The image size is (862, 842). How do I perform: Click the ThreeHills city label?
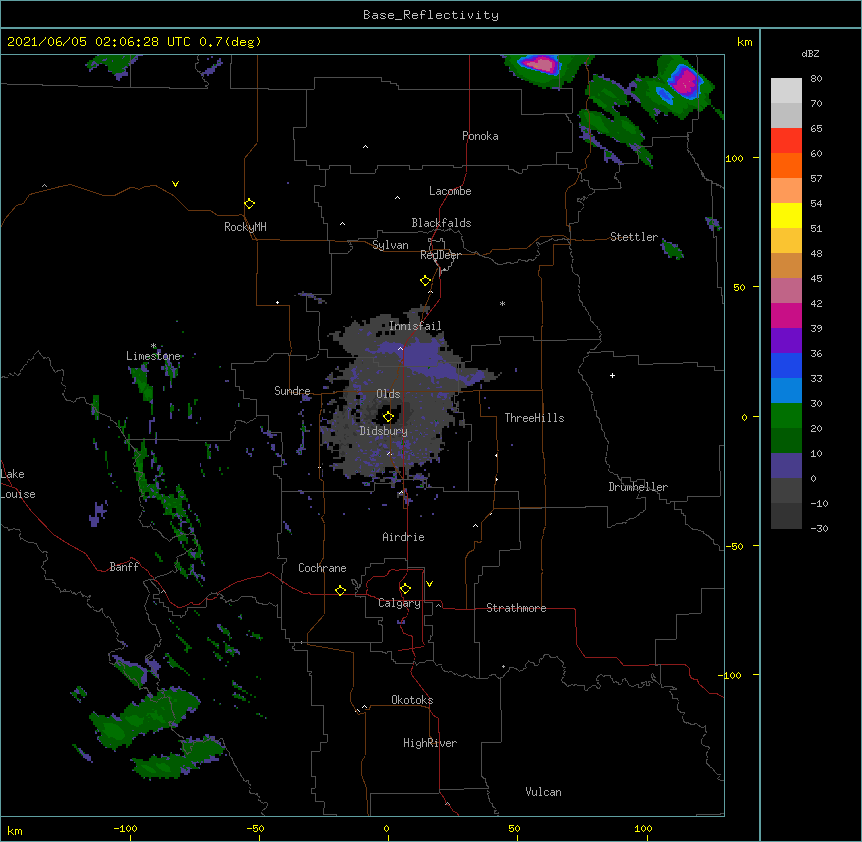point(534,418)
